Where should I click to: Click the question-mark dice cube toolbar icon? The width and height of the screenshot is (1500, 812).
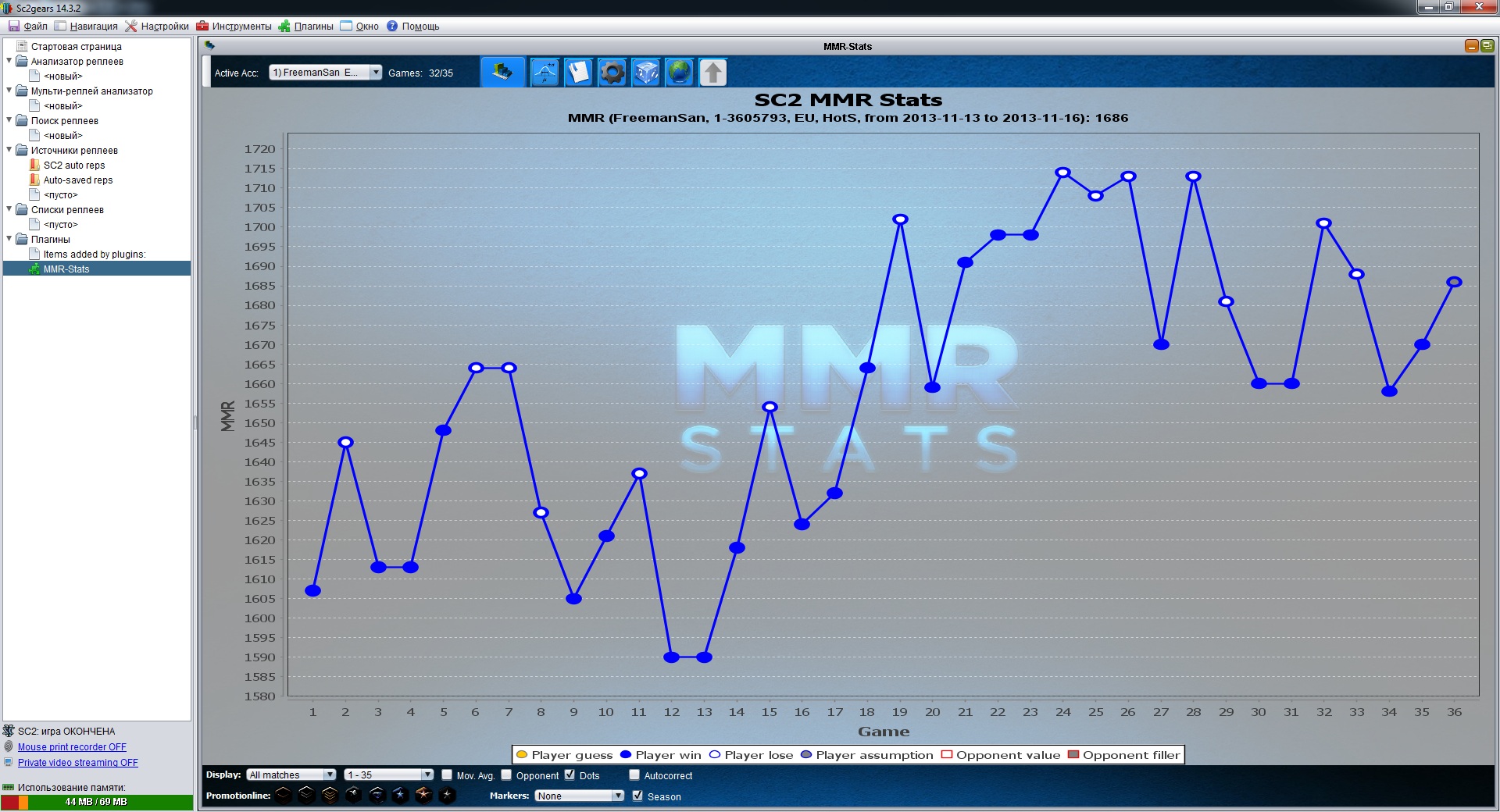point(646,73)
